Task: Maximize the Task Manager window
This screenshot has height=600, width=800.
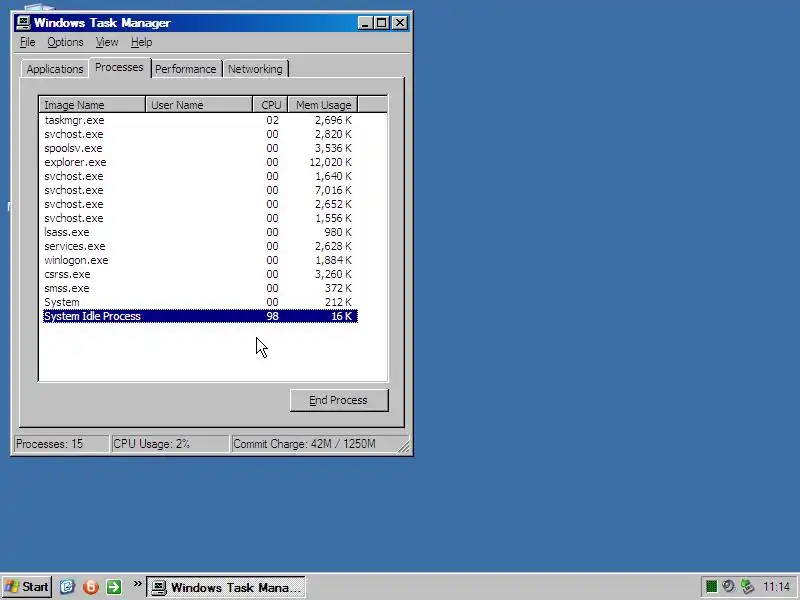Action: pyautogui.click(x=381, y=23)
